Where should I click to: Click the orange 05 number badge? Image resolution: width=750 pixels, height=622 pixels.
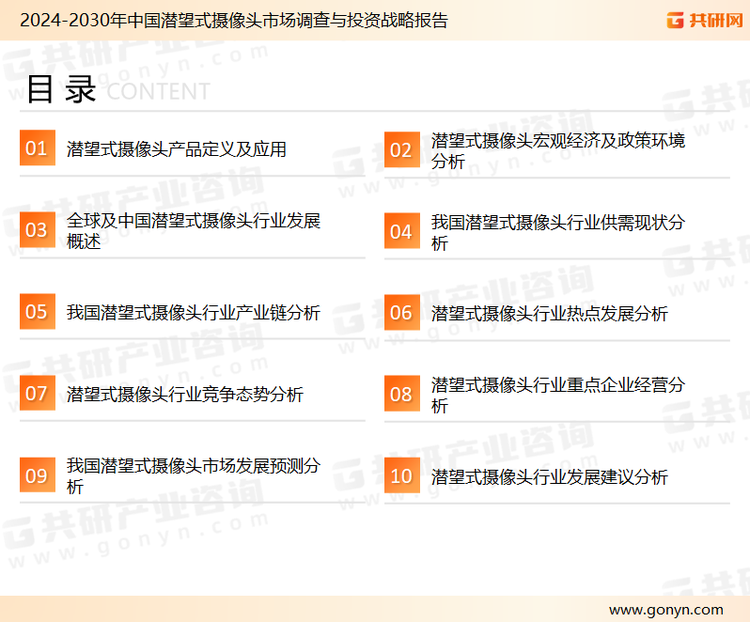tap(37, 311)
